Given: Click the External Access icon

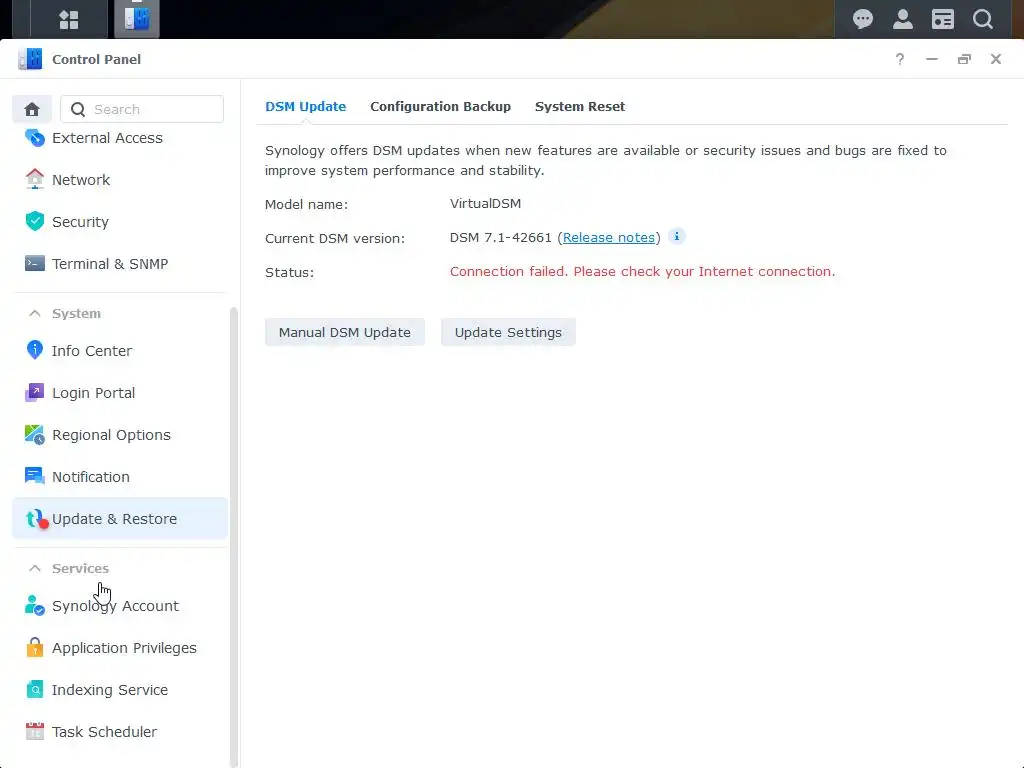Looking at the screenshot, I should 35,138.
